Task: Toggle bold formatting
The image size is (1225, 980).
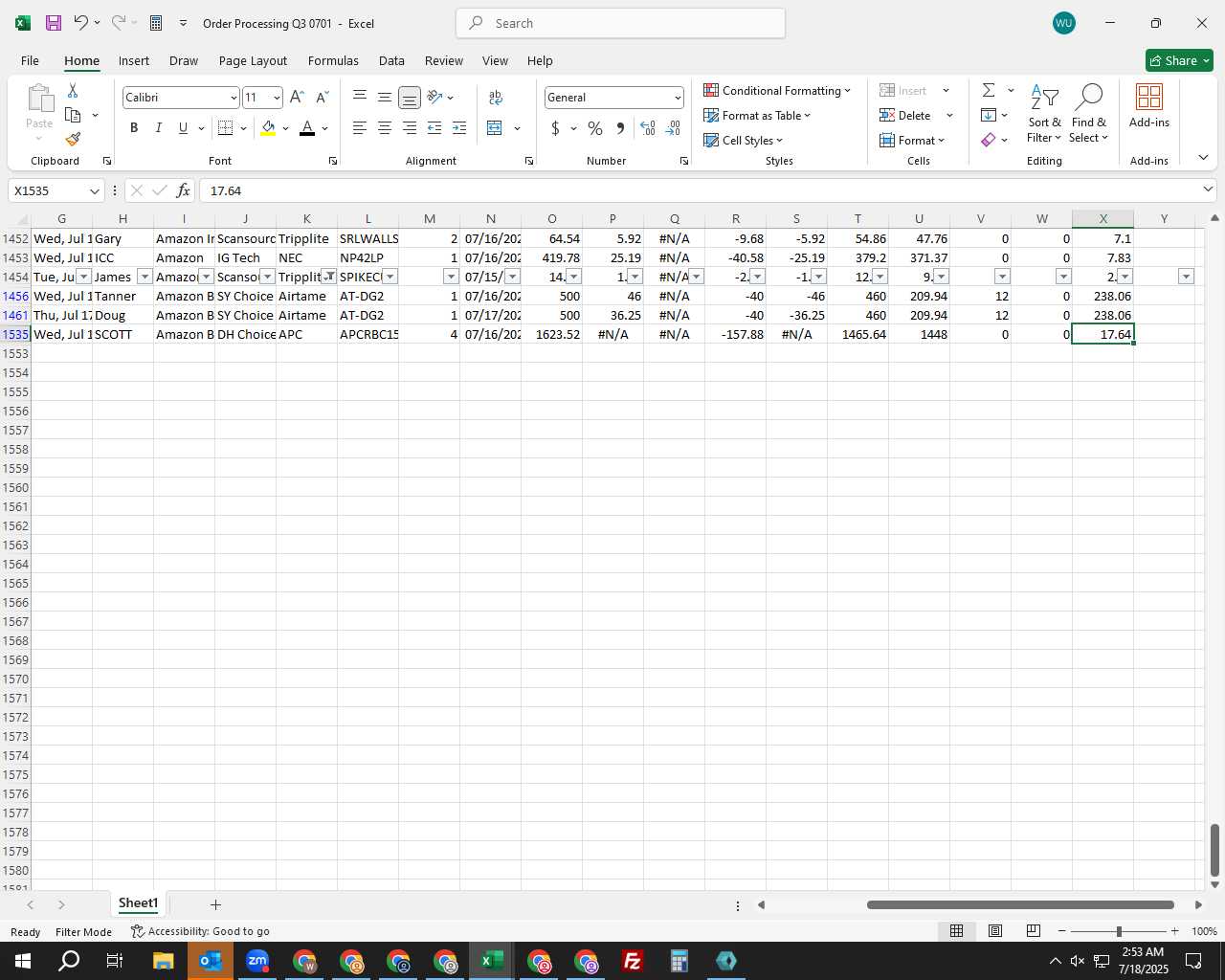Action: (x=134, y=127)
